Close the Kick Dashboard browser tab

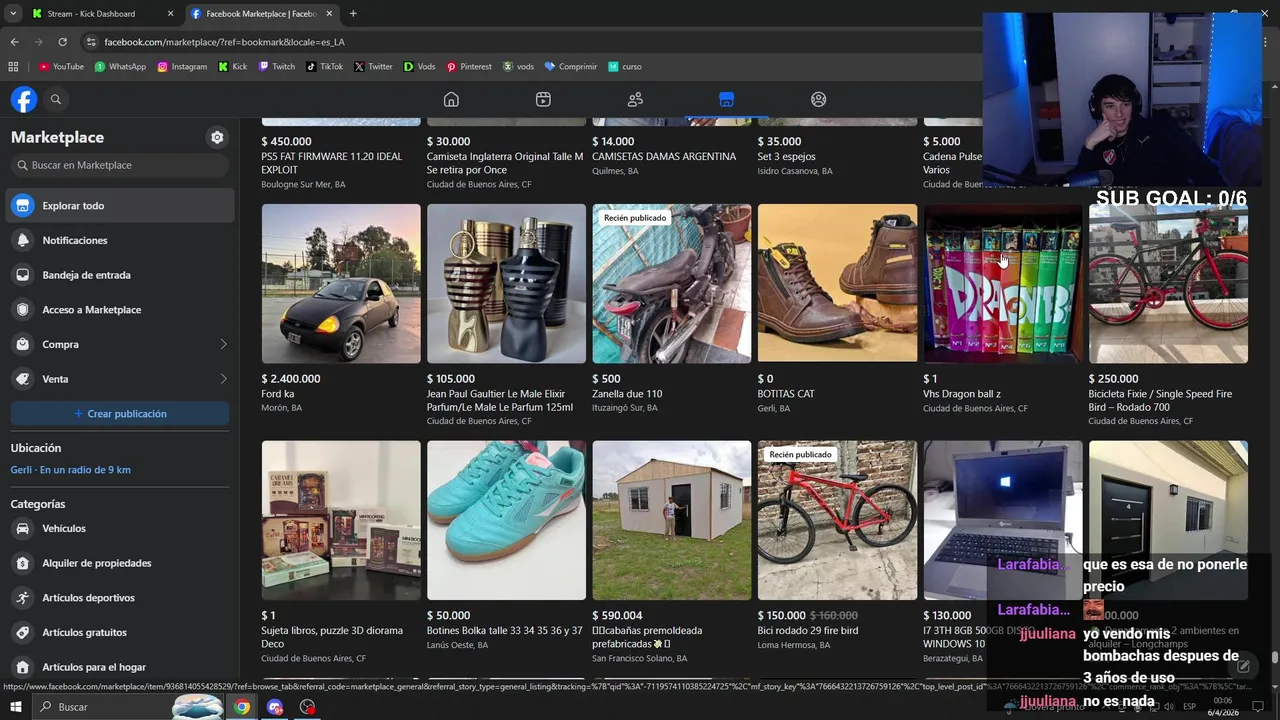[x=170, y=14]
